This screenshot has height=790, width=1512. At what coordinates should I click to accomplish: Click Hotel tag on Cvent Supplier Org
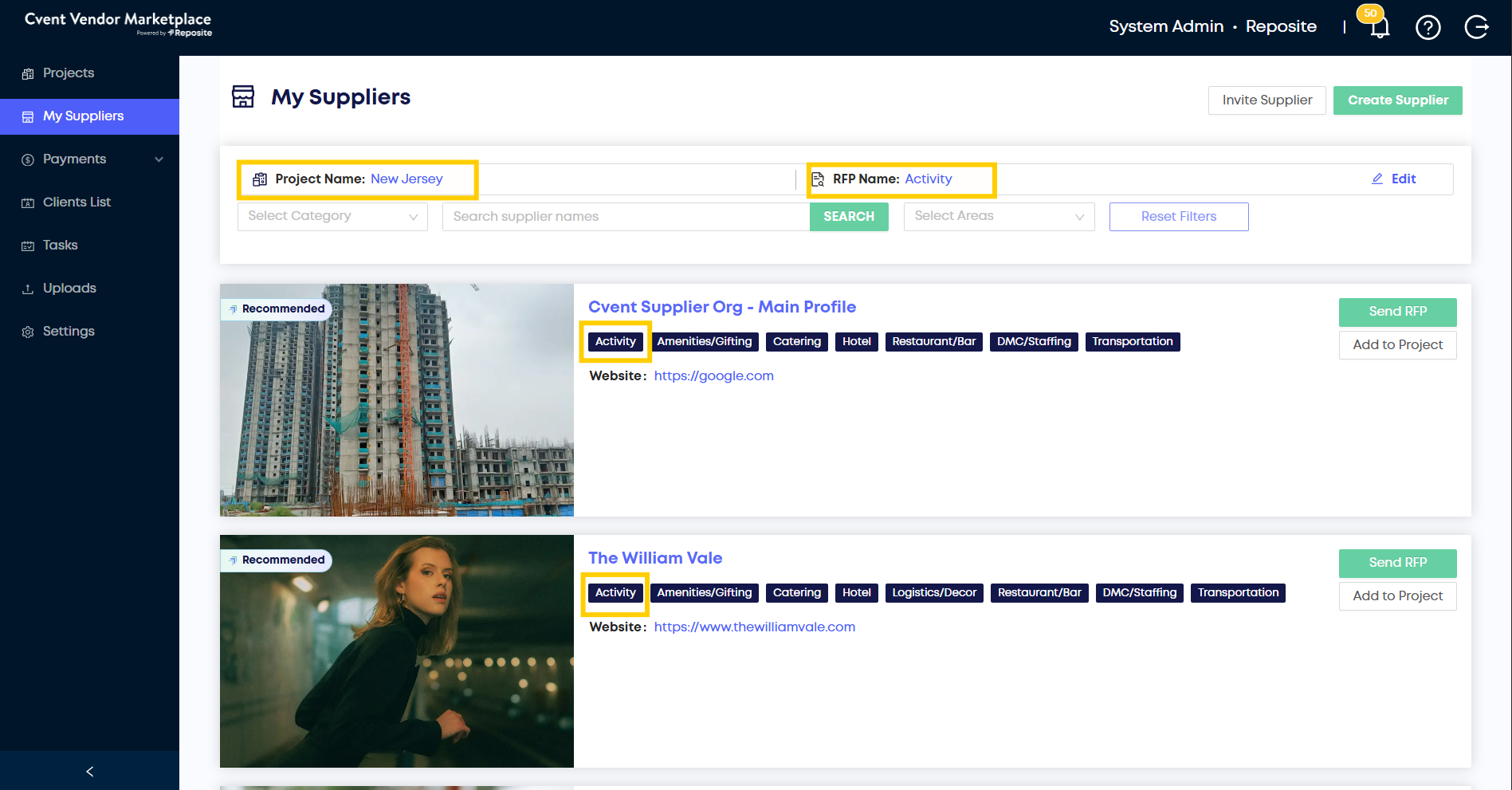[857, 342]
